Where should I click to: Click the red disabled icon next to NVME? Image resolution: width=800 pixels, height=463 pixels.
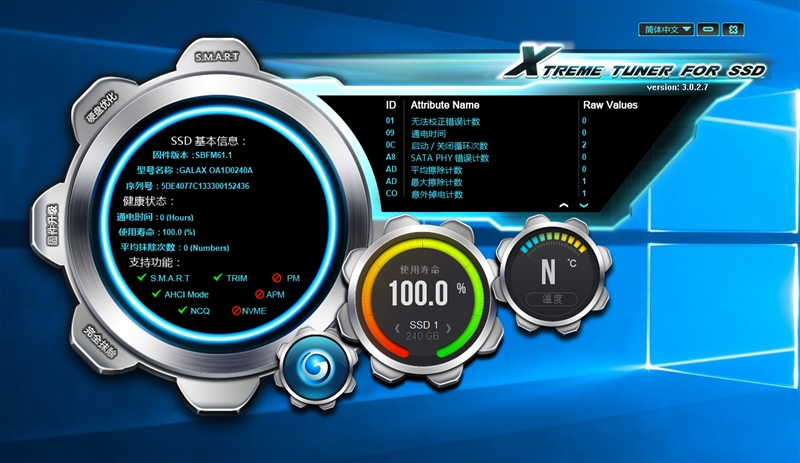point(237,311)
